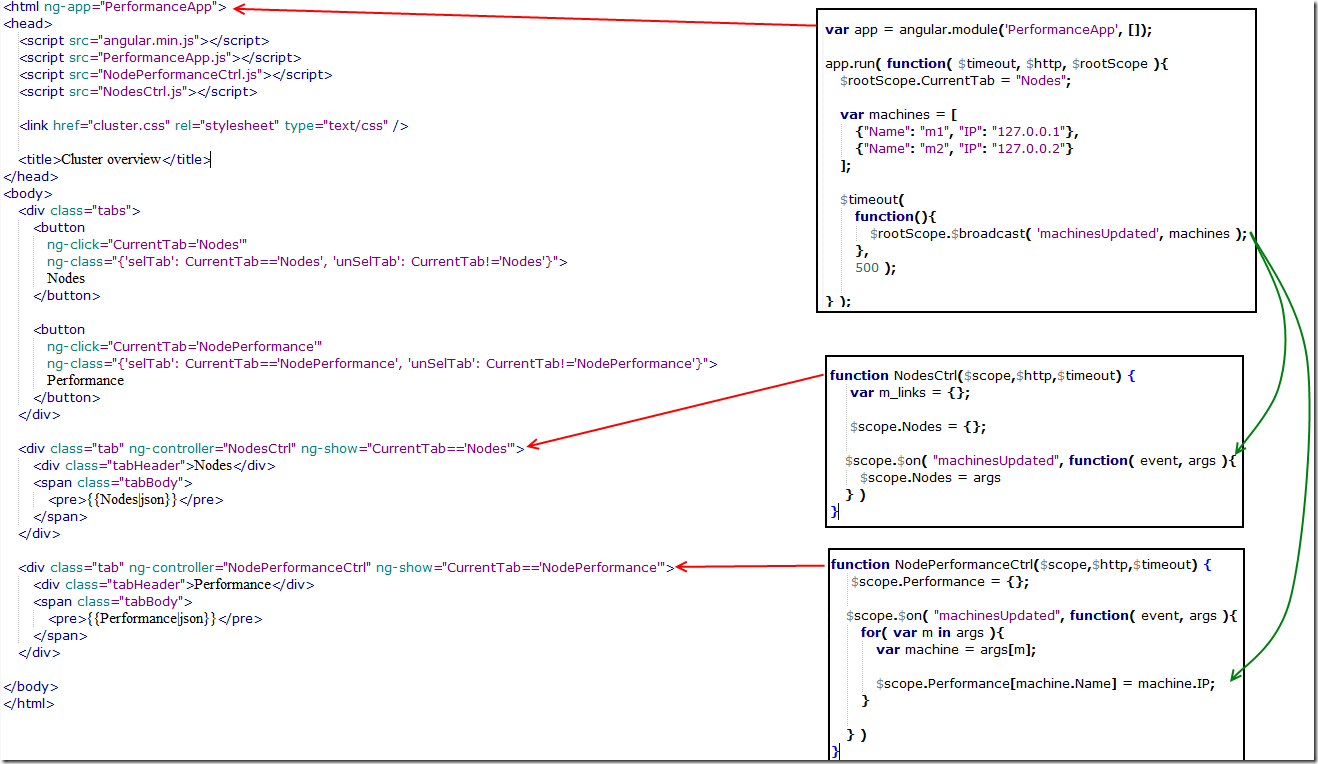Click the 'function NodesCtrl(' declaration line

click(x=983, y=375)
